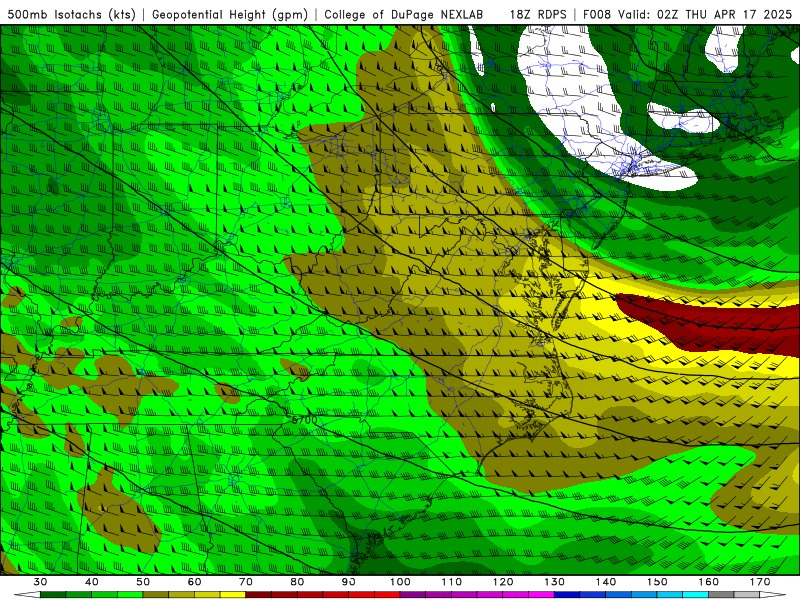
Task: Click the '80' value on the color scale
Action: point(297,582)
